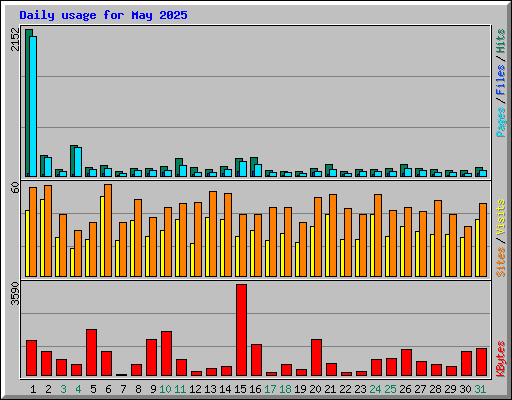Click the 3590 KBytes axis value
The height and width of the screenshot is (400, 512).
coord(16,294)
